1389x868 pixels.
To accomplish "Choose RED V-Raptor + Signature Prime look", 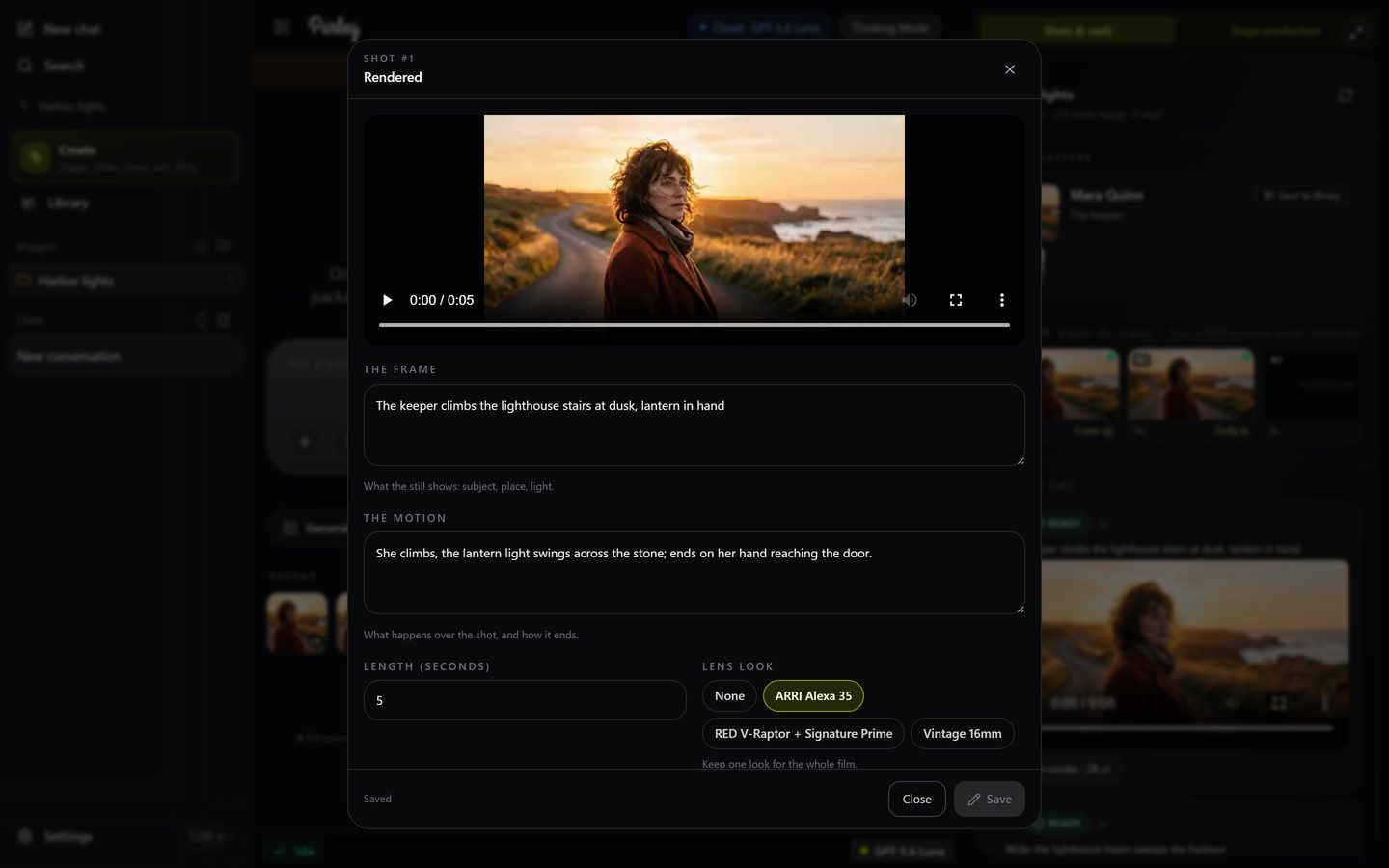I will [x=803, y=733].
